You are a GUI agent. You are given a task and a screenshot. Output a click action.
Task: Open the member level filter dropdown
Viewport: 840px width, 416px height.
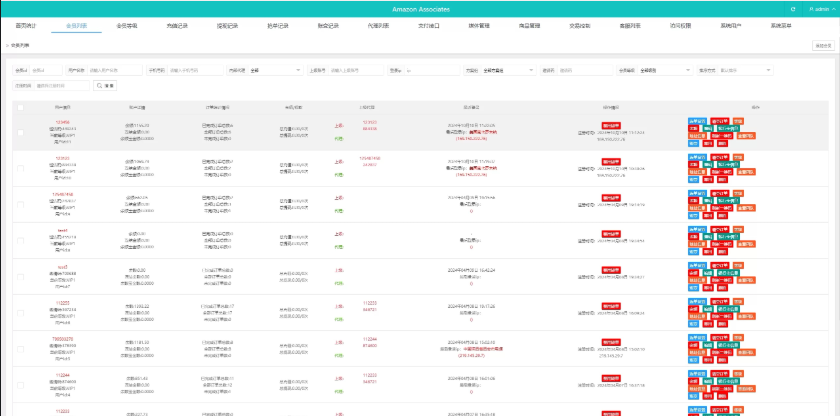(665, 70)
